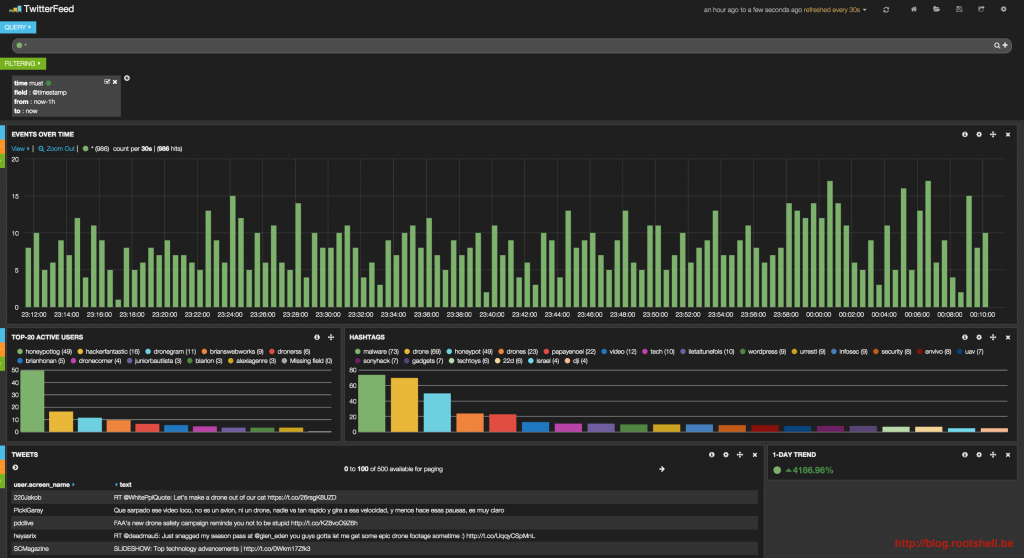Go to next page of tweets arrow
The height and width of the screenshot is (558, 1024).
coord(662,469)
